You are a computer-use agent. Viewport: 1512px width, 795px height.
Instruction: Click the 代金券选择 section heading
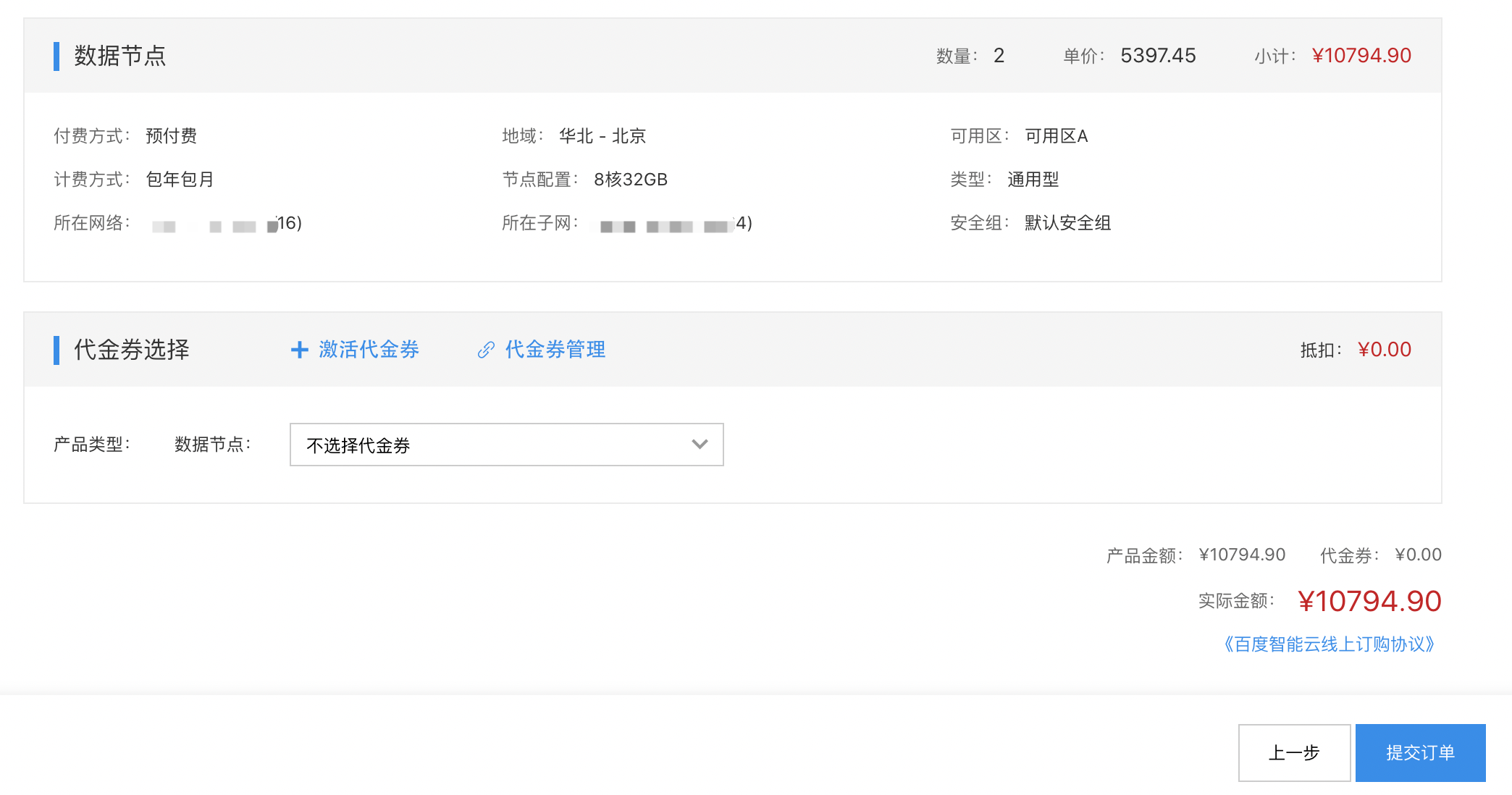pyautogui.click(x=132, y=350)
